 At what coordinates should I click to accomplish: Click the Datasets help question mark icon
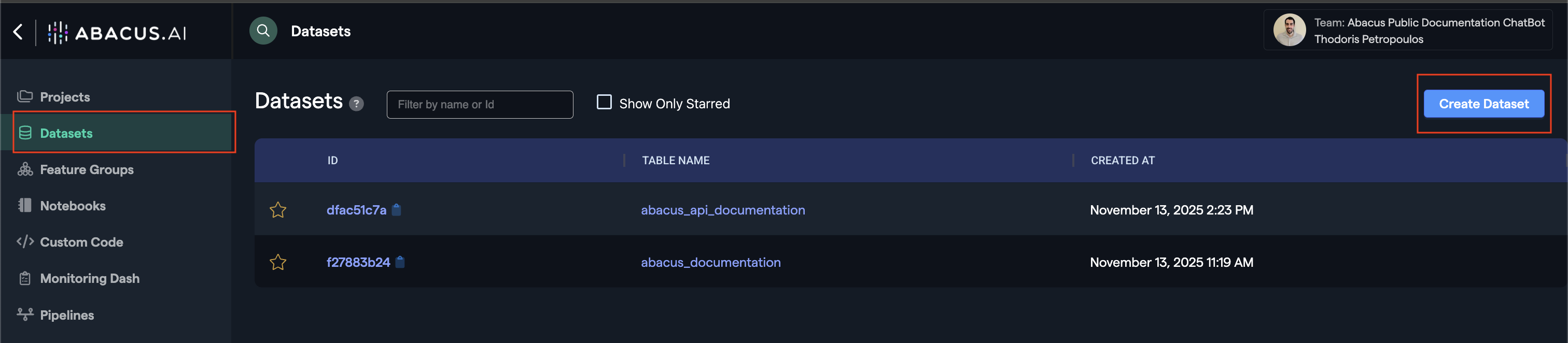pos(357,104)
